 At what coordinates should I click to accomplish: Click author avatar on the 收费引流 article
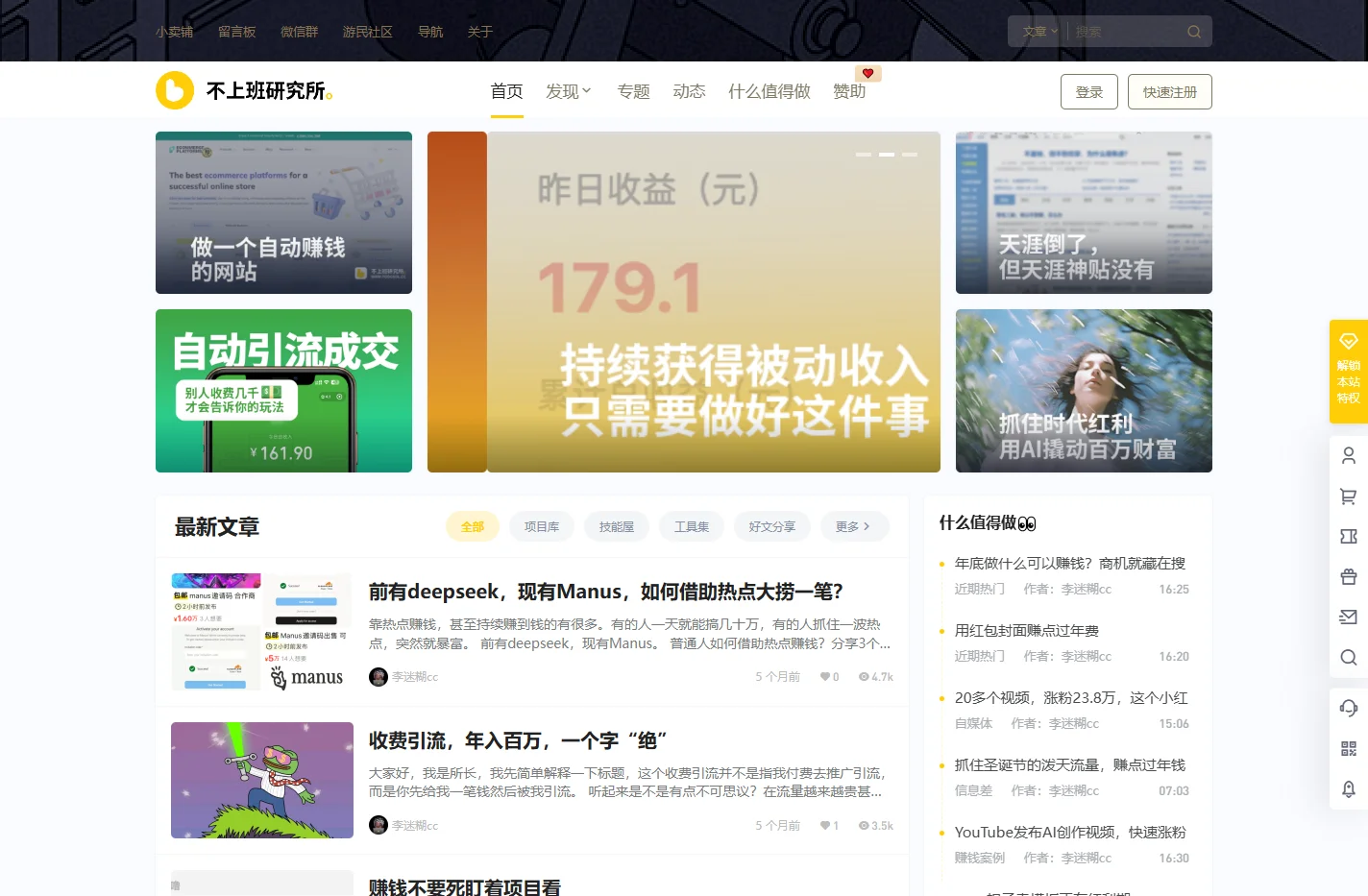(379, 825)
